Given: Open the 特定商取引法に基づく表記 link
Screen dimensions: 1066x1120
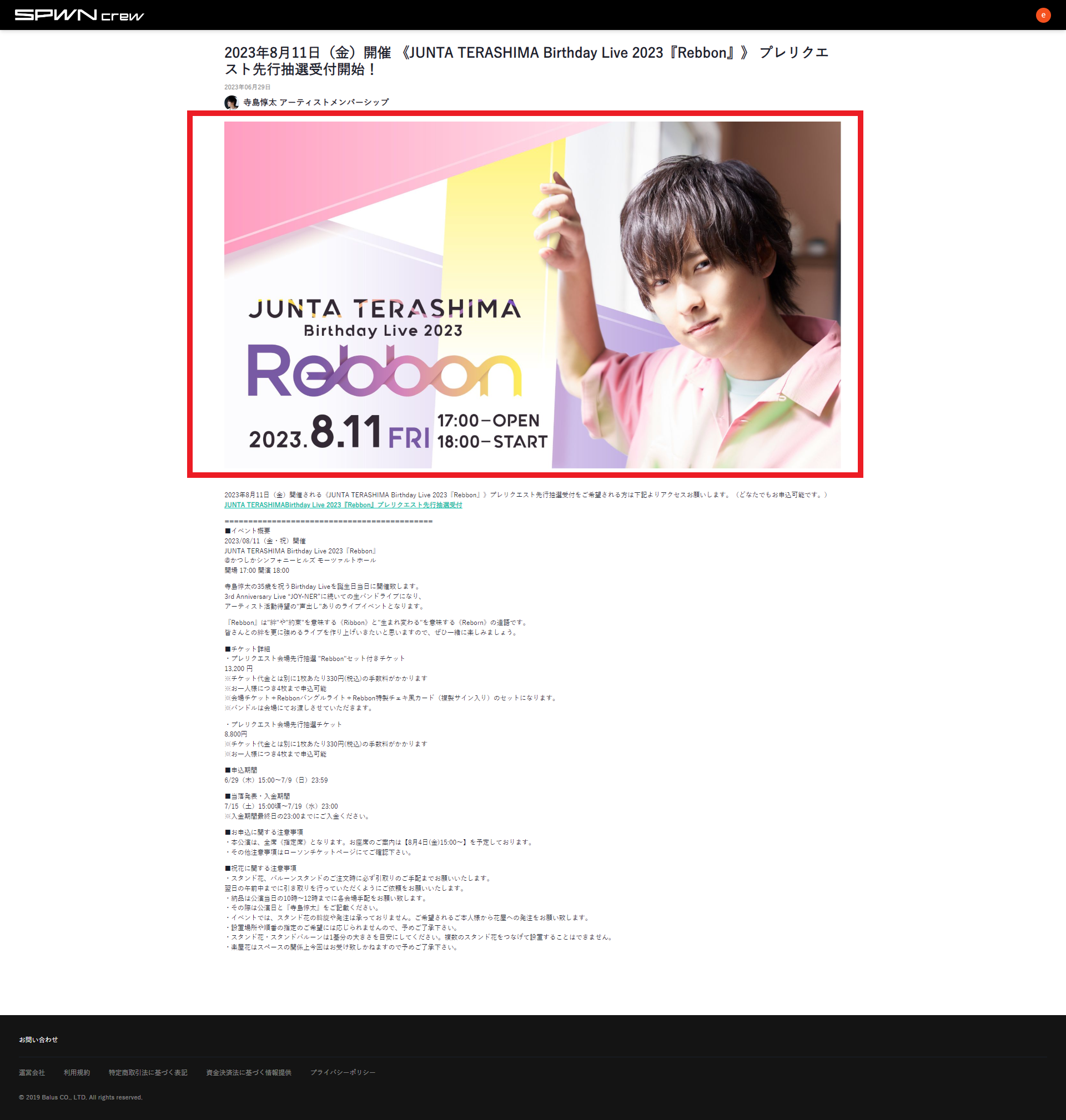Looking at the screenshot, I should (x=148, y=1073).
